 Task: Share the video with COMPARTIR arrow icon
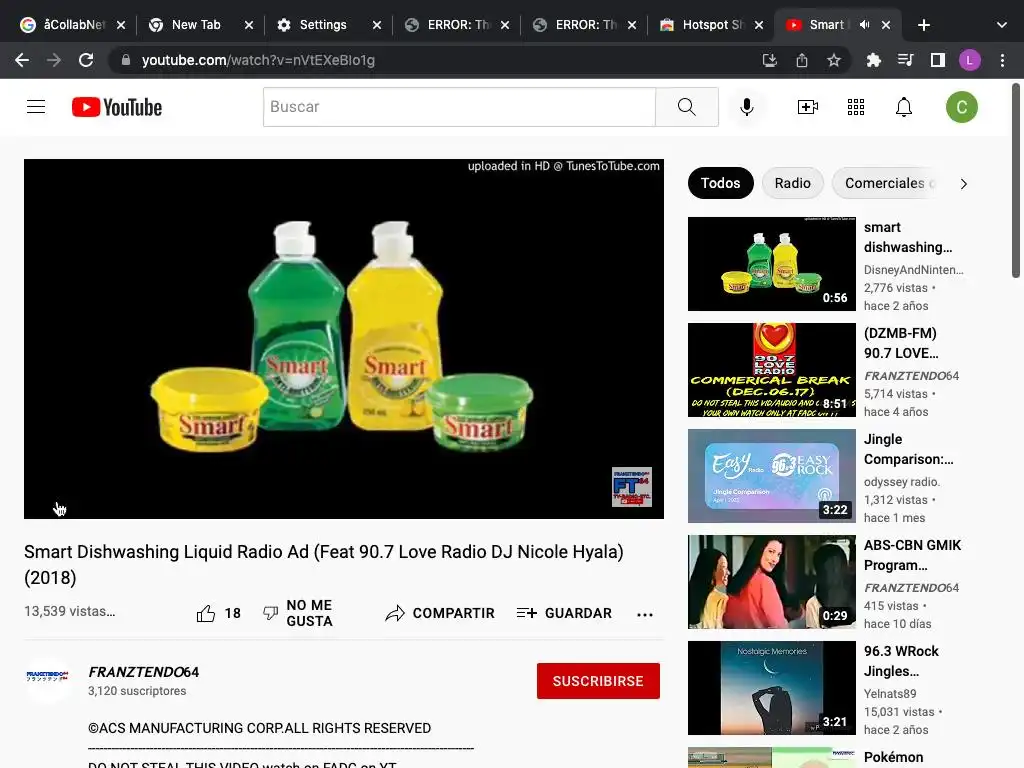point(395,613)
